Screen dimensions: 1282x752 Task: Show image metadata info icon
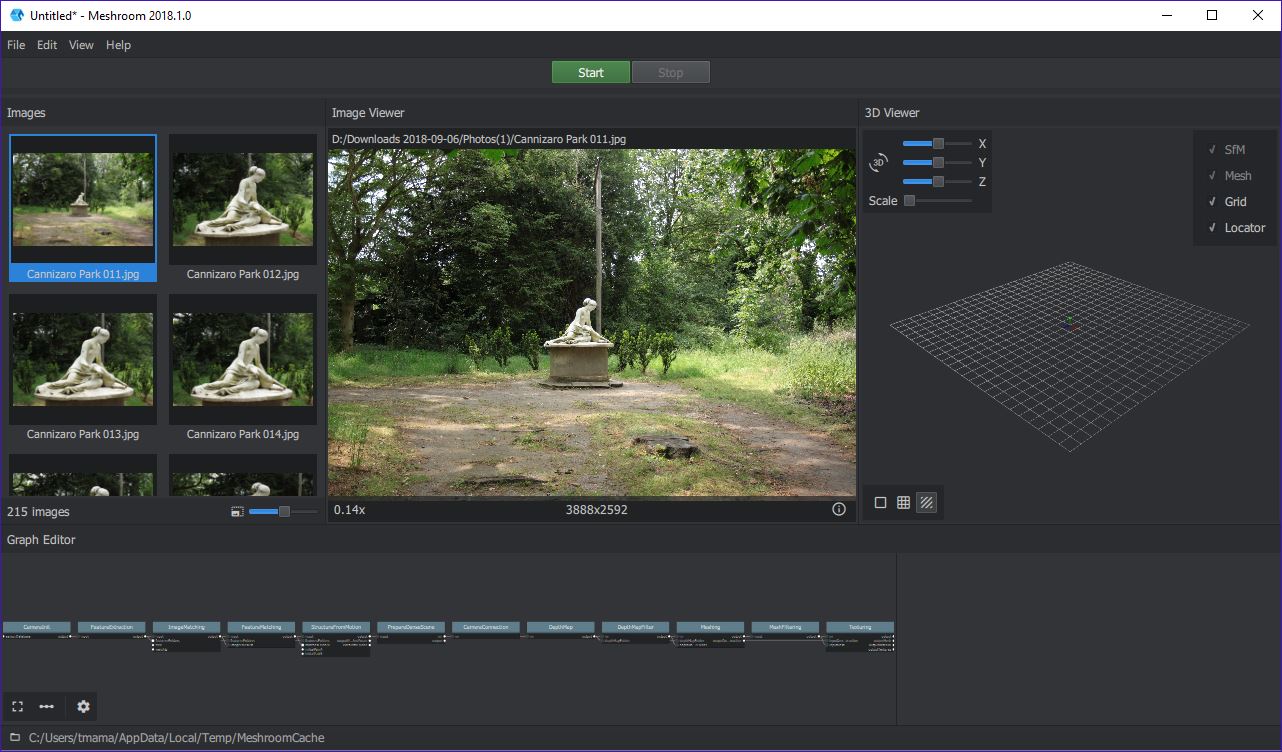coord(839,510)
